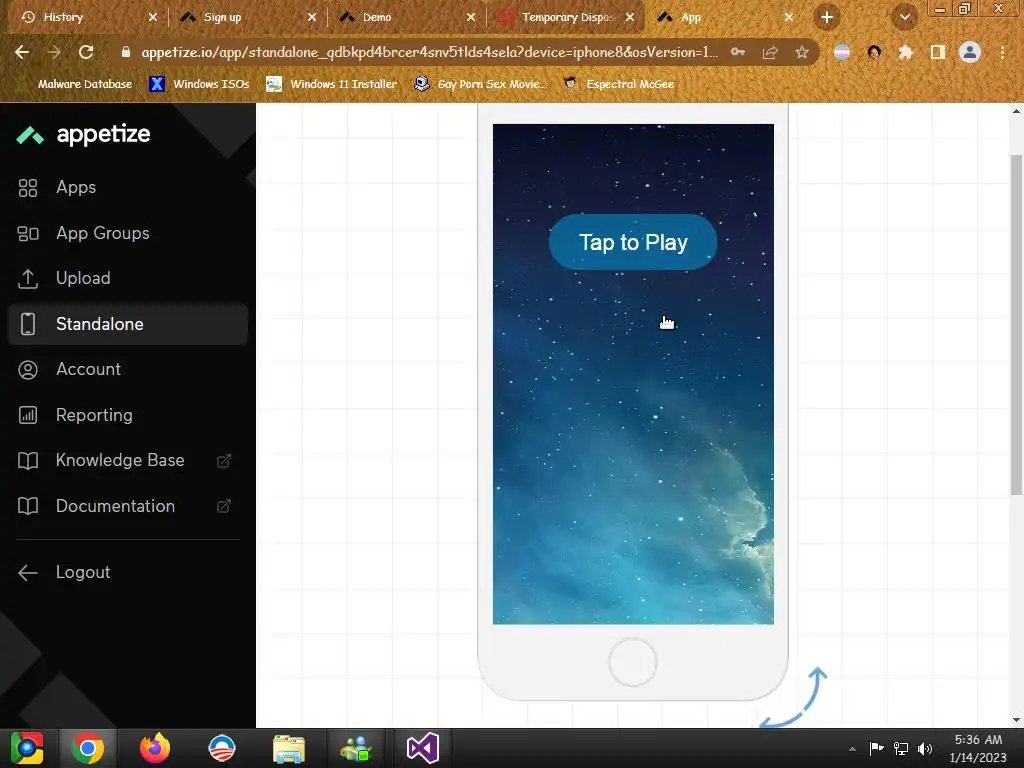Open the Reporting page

(128, 415)
